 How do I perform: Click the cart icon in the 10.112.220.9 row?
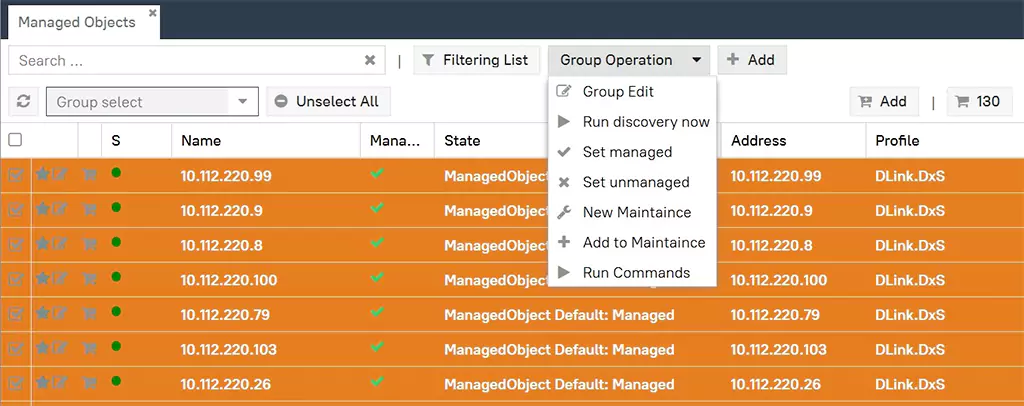pos(89,210)
